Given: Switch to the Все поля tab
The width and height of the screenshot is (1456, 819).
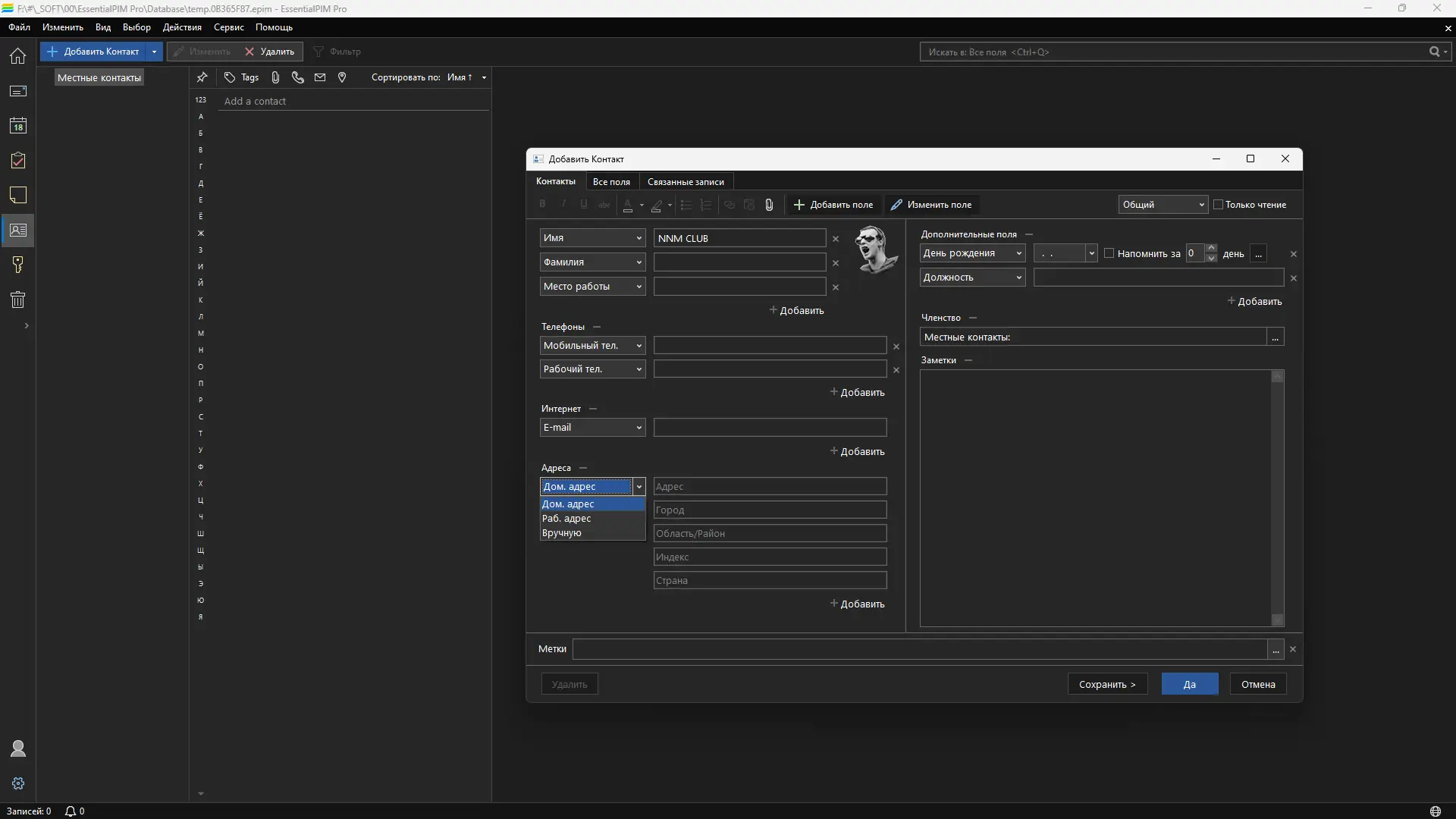Looking at the screenshot, I should click(611, 182).
